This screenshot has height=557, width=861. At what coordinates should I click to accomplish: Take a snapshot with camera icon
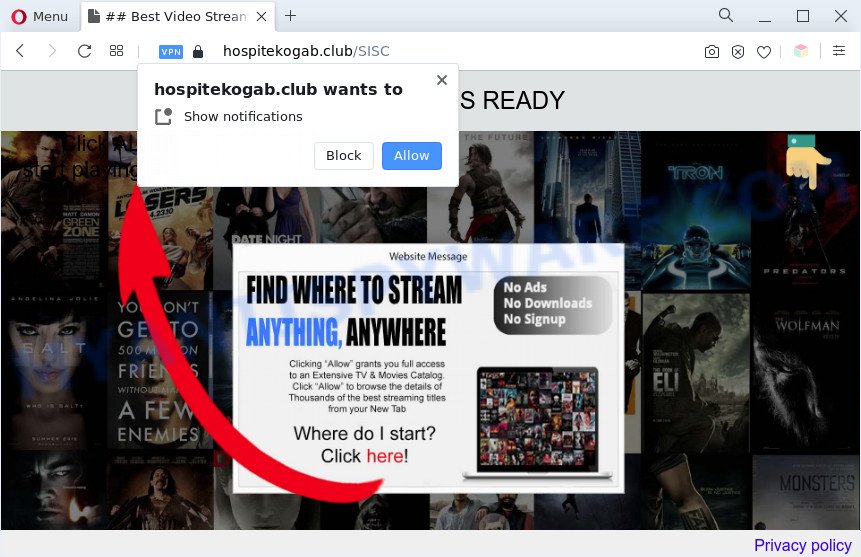pos(712,52)
